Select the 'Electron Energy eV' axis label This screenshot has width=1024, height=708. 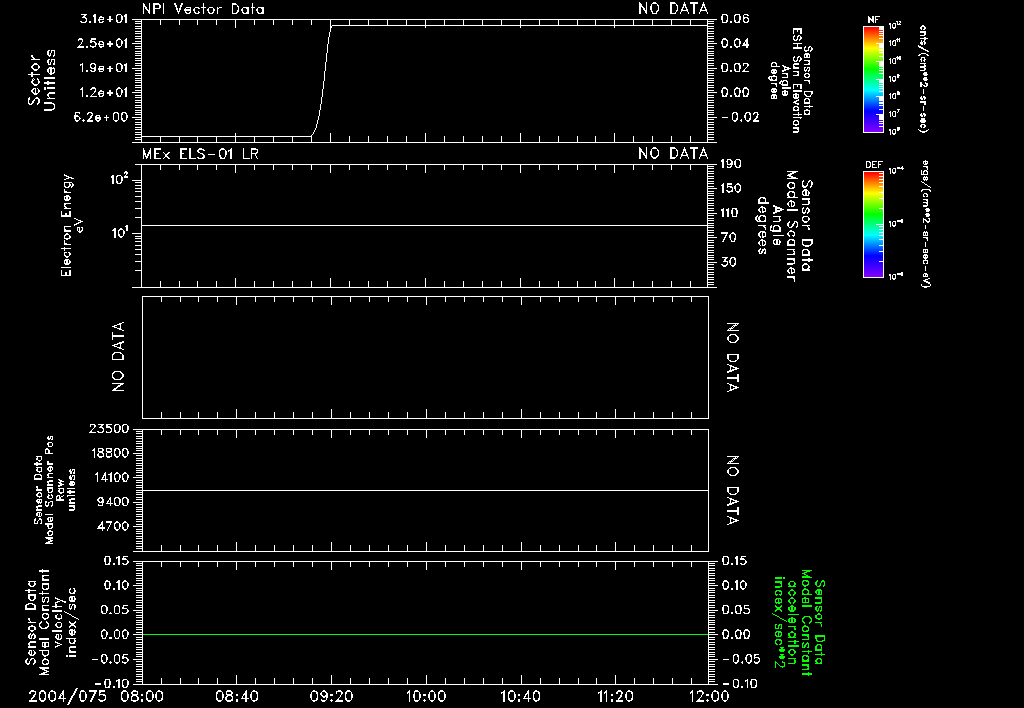tap(72, 225)
